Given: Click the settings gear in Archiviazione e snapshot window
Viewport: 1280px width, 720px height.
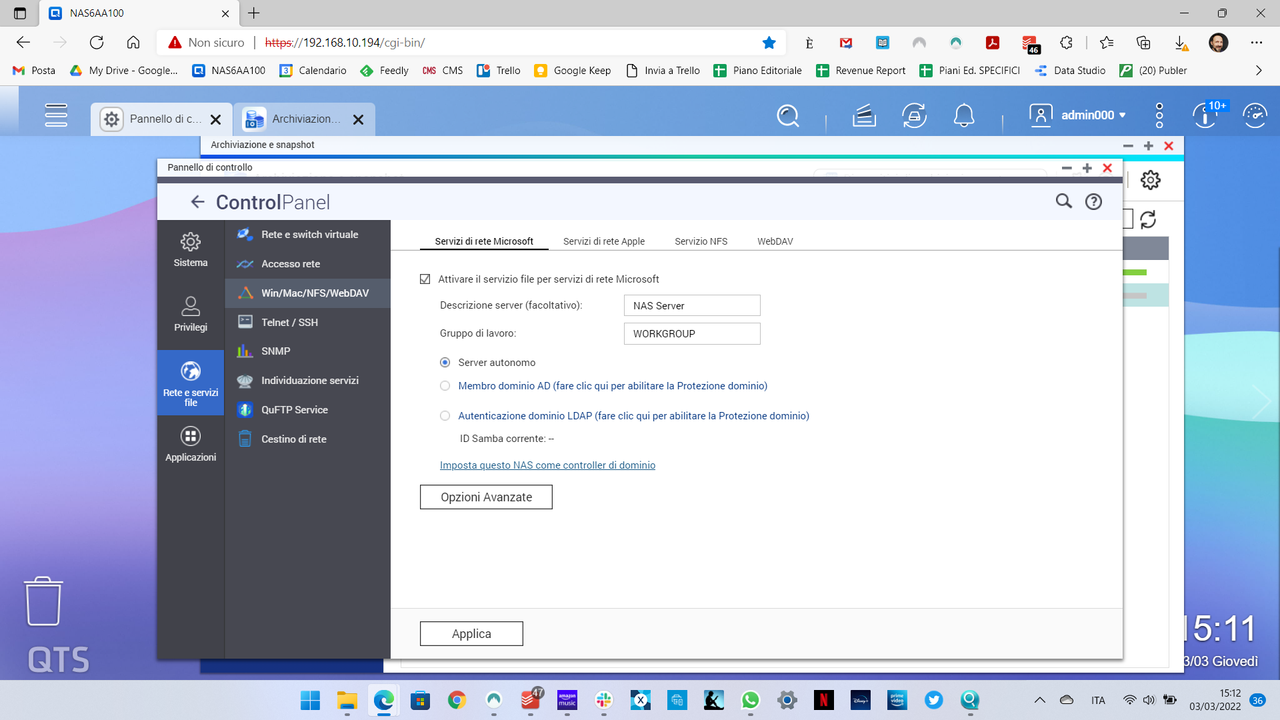Looking at the screenshot, I should click(x=1151, y=180).
